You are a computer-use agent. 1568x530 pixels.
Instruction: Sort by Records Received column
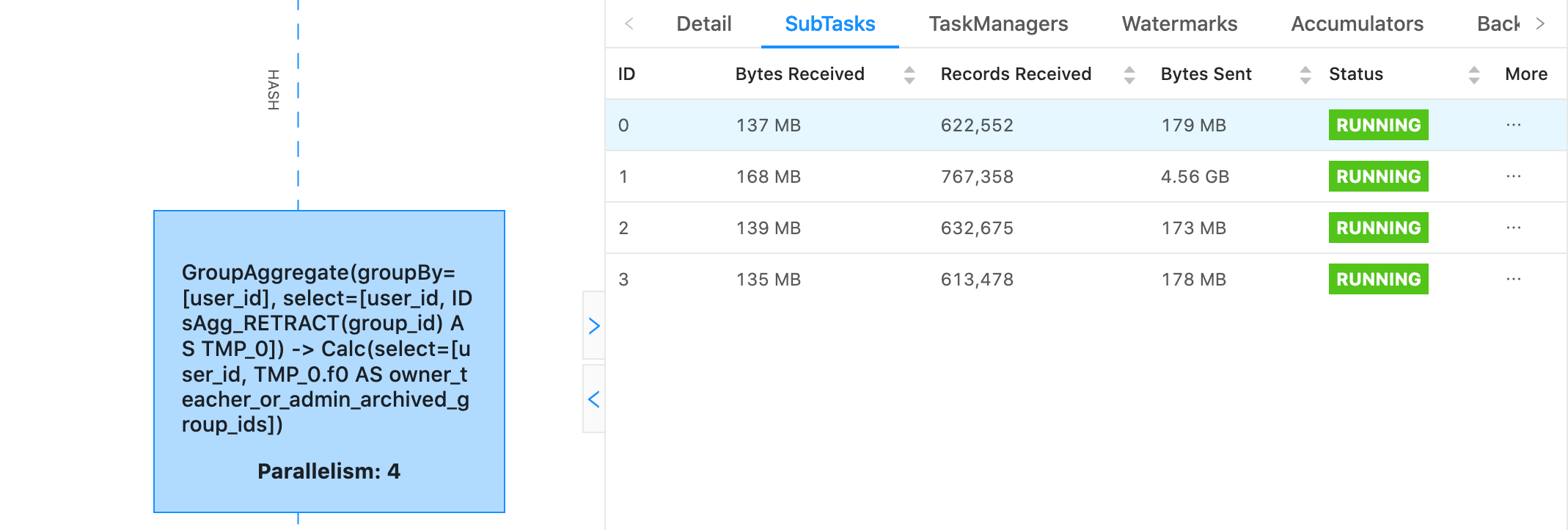1129,74
